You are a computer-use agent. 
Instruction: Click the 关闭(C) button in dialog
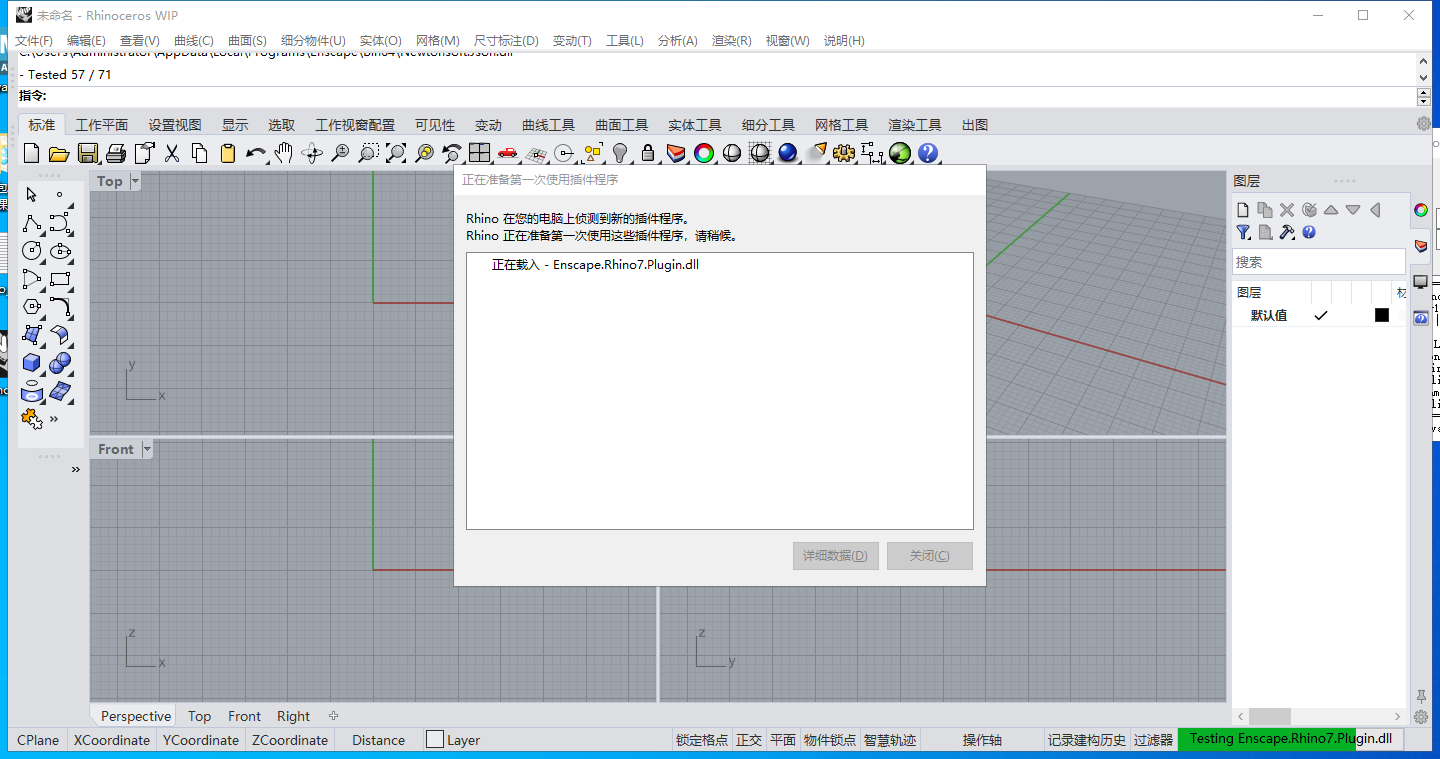pos(930,556)
